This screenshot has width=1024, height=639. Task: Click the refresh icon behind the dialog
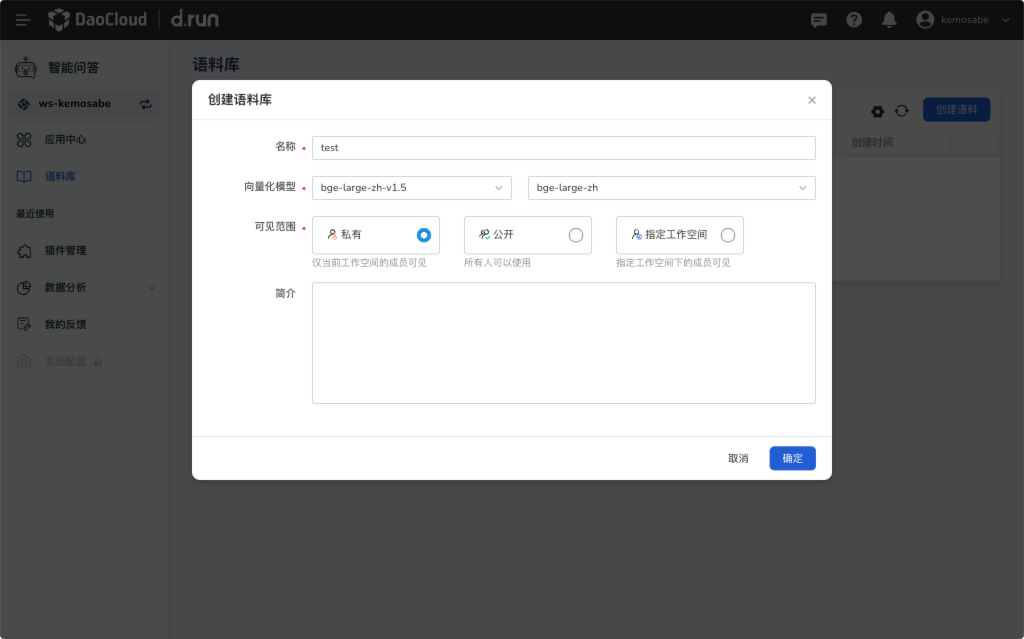pyautogui.click(x=902, y=111)
